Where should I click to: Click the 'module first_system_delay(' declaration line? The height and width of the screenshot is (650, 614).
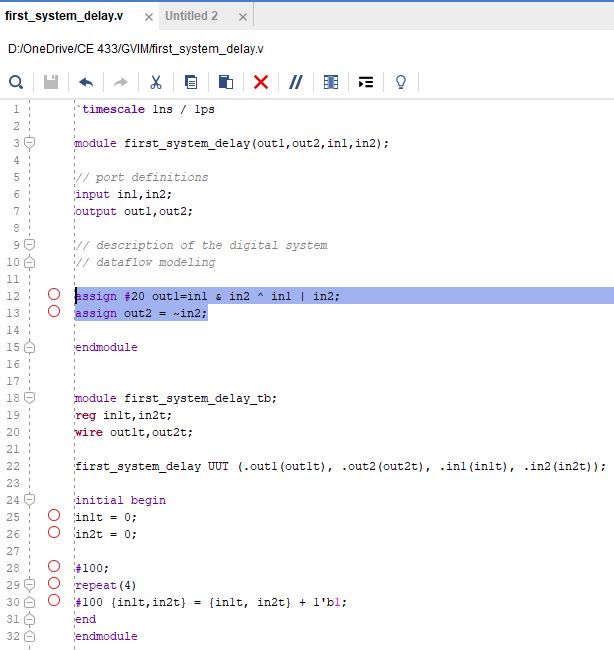pyautogui.click(x=232, y=143)
